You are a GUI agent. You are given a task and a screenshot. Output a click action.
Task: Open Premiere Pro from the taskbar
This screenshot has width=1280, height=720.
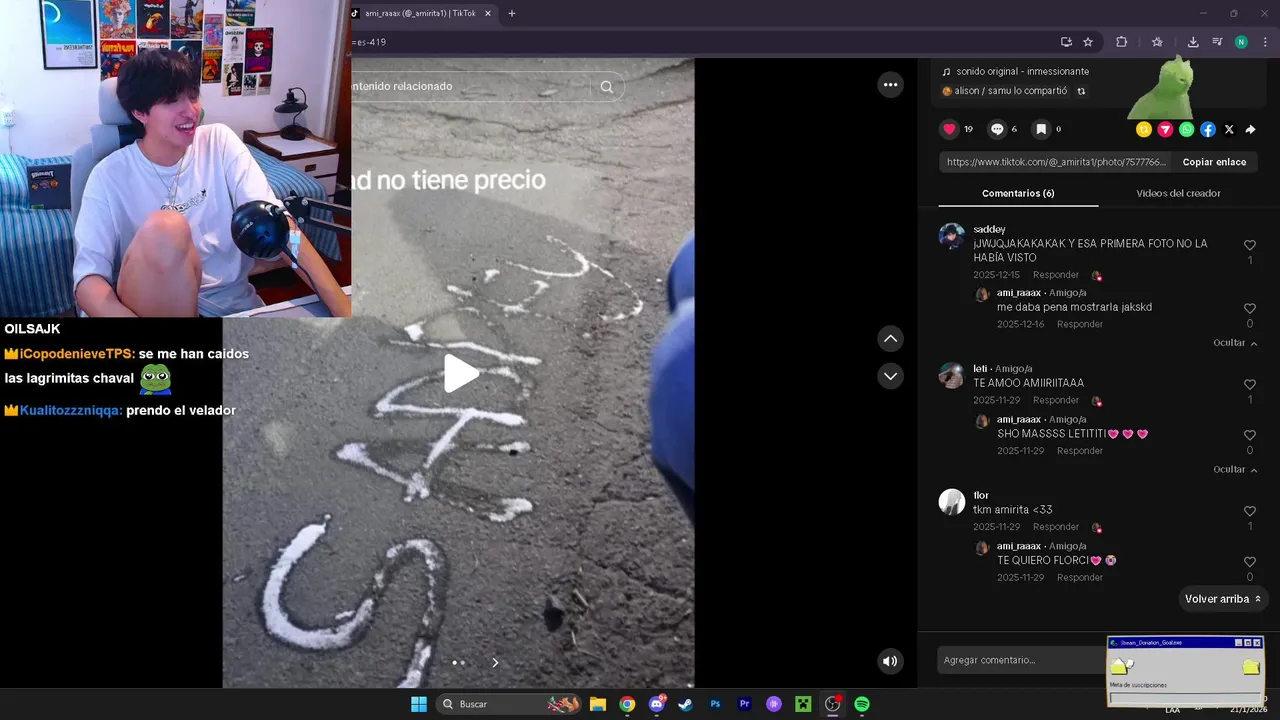[744, 704]
